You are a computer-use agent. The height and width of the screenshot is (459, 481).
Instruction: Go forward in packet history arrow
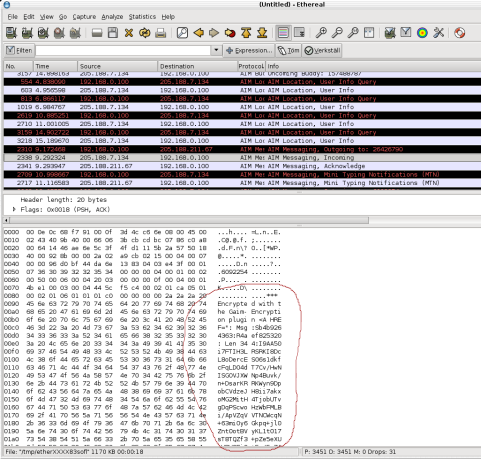pyautogui.click(x=214, y=33)
